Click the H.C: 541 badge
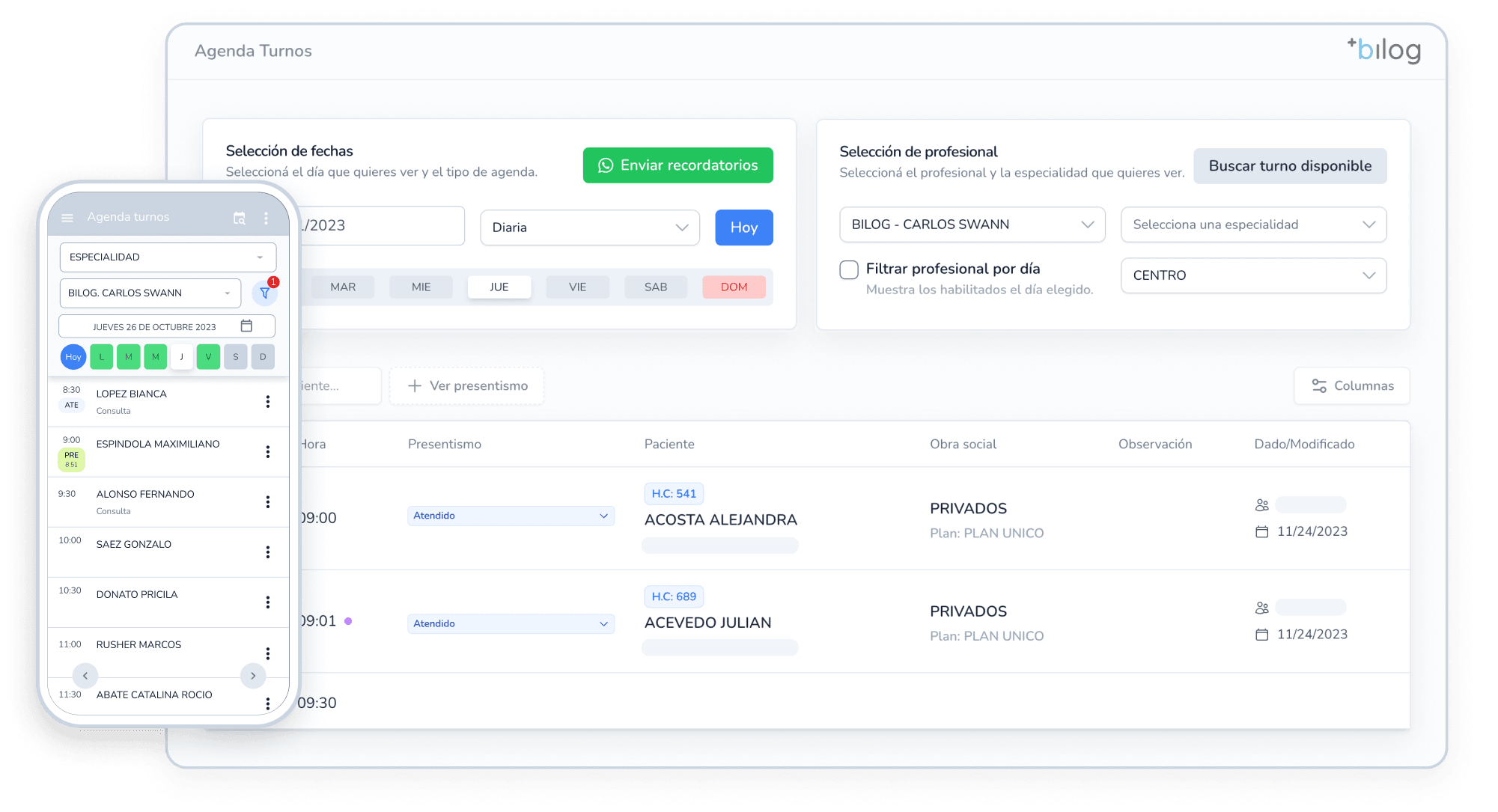Screen dimensions: 1498x812 click(x=674, y=494)
